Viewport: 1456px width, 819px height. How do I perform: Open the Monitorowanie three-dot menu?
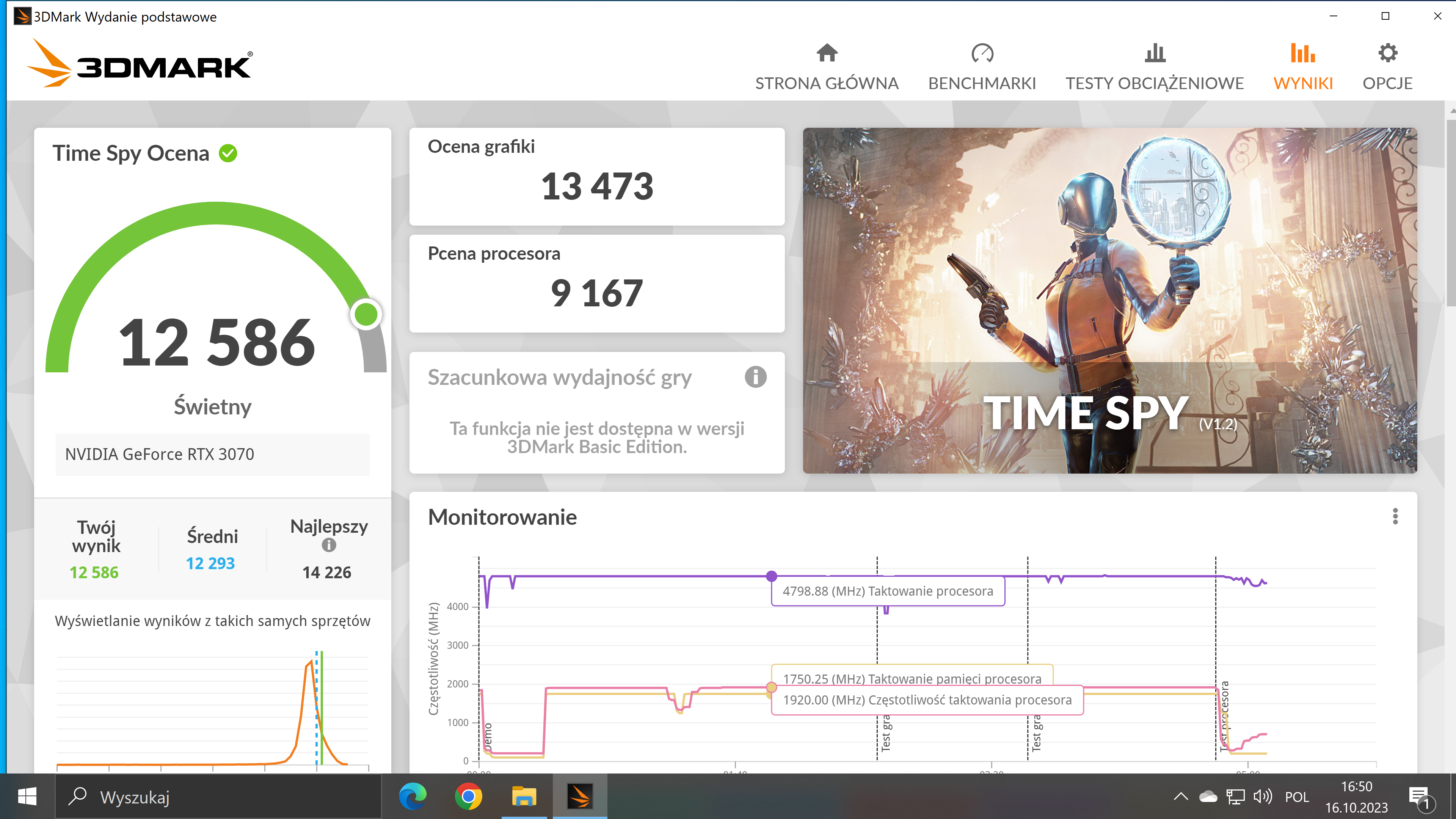click(x=1395, y=516)
